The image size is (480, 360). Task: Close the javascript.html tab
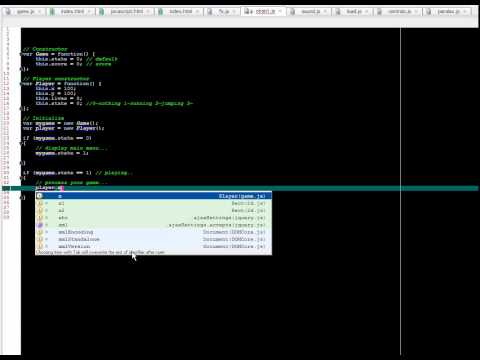[x=148, y=11]
